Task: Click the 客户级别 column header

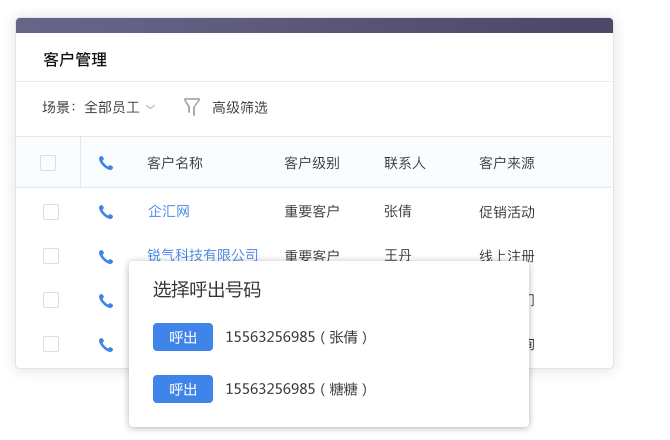Action: coord(312,163)
